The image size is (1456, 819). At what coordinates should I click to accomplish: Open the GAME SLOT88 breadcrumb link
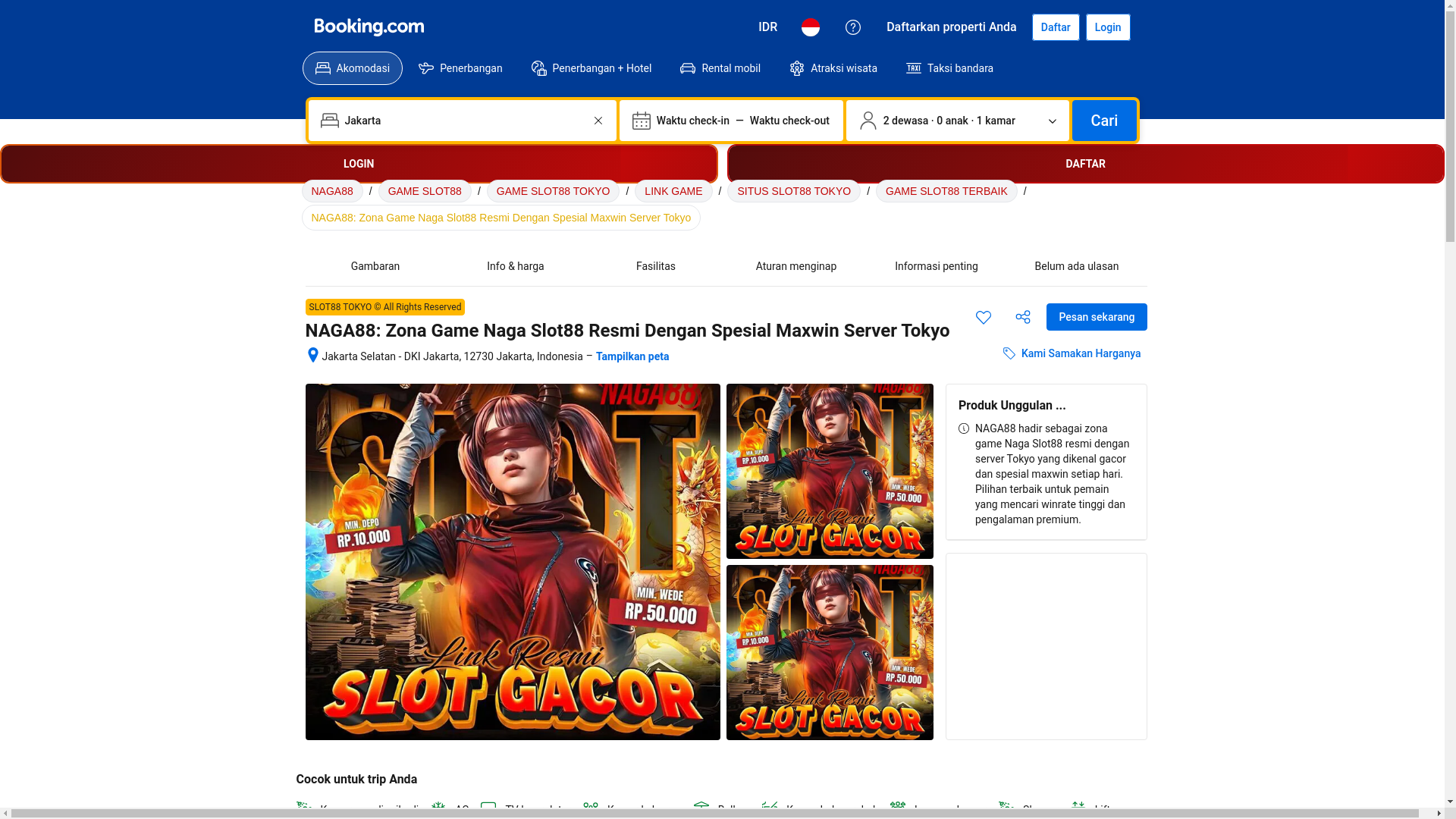click(x=425, y=191)
